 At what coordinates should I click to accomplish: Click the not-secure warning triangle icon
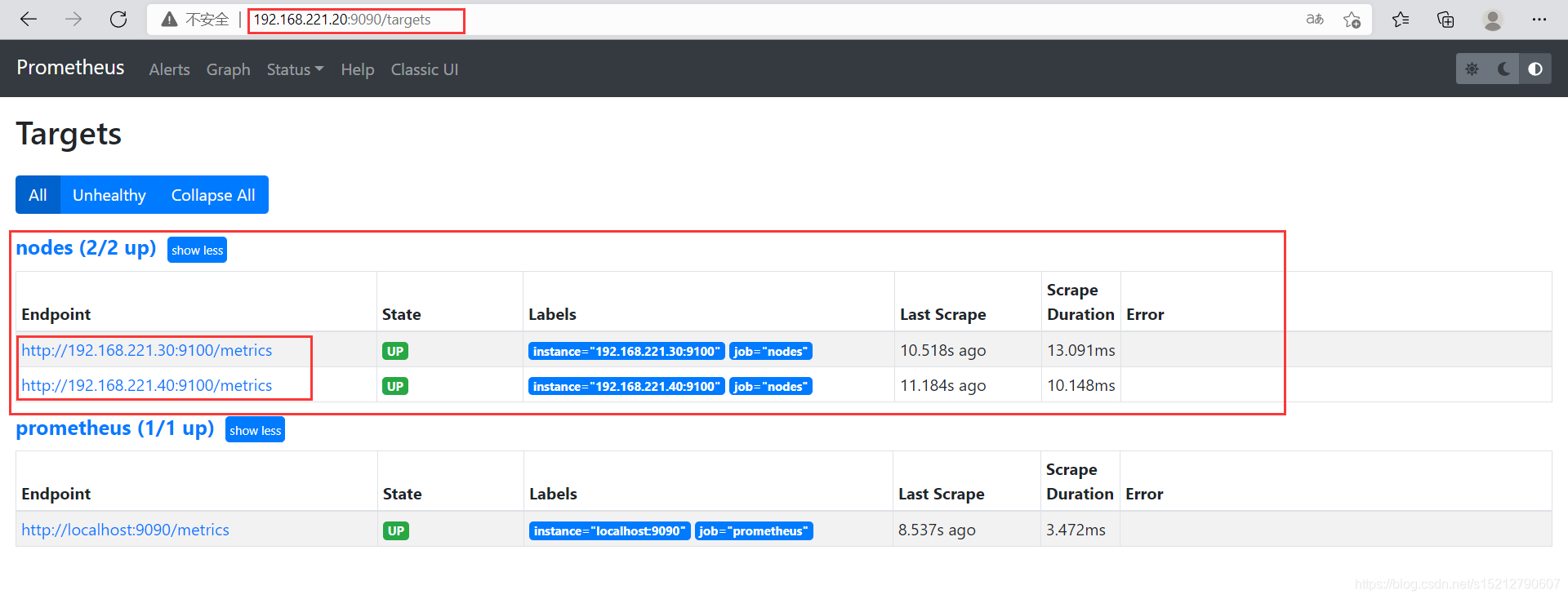coord(169,20)
